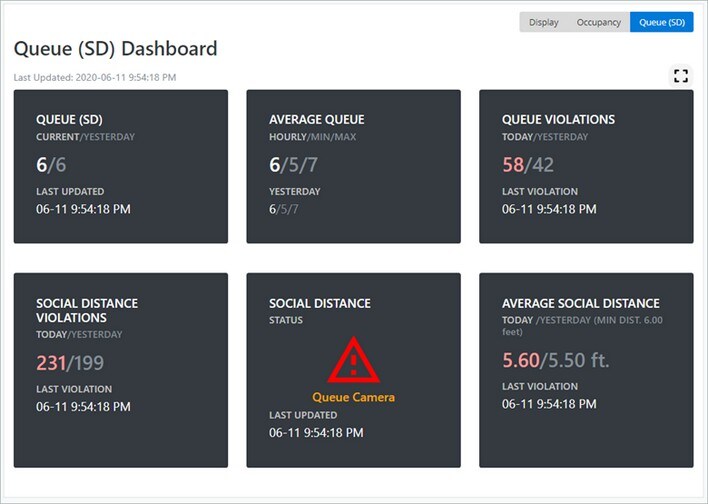708x504 pixels.
Task: Click the Queue (SD) Dashboard page heading
Action: coord(115,48)
